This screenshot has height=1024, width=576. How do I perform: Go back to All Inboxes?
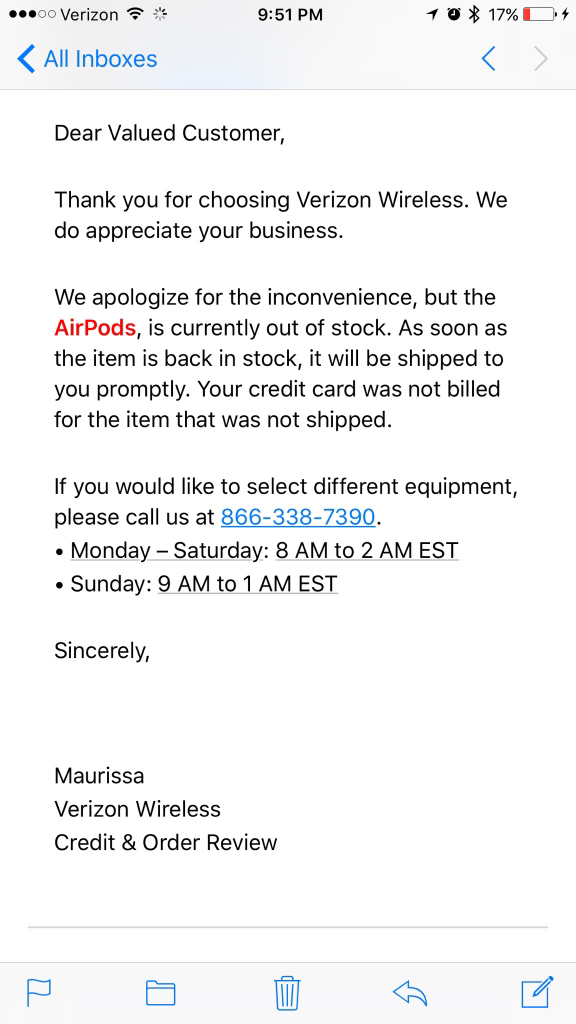87,59
